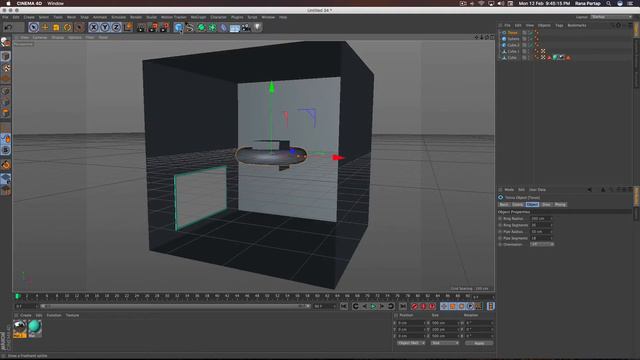
Task: Switch to Phong tab in Attributes
Action: [x=560, y=204]
